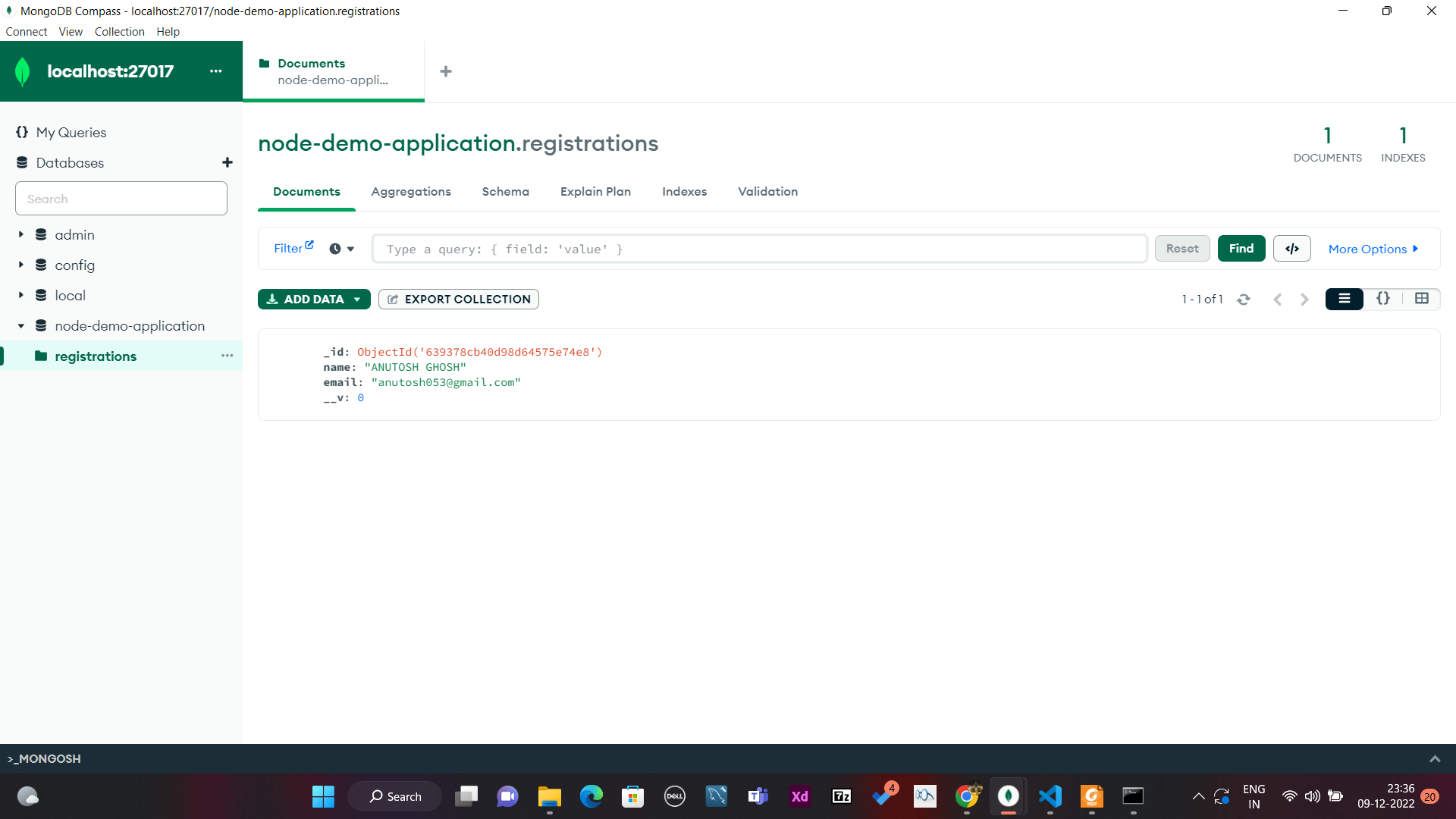Expand More Options for the query
The image size is (1456, 819).
1373,248
